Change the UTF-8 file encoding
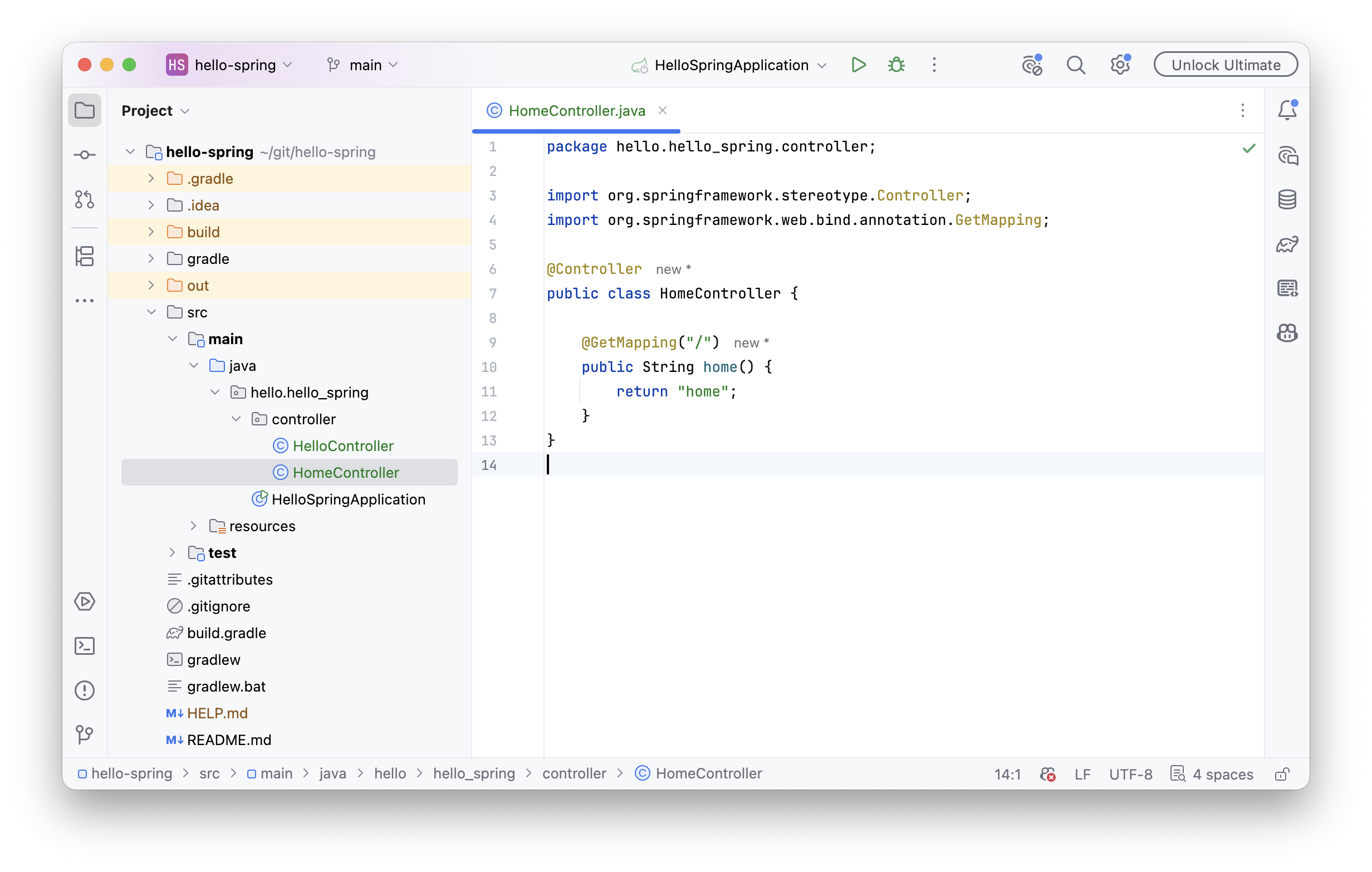Screen dimensions: 1372x872 1130,774
